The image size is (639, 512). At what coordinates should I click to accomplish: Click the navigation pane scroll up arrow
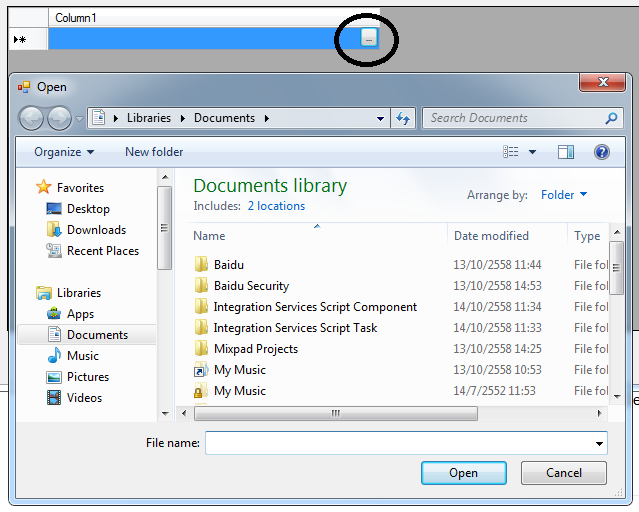click(165, 177)
